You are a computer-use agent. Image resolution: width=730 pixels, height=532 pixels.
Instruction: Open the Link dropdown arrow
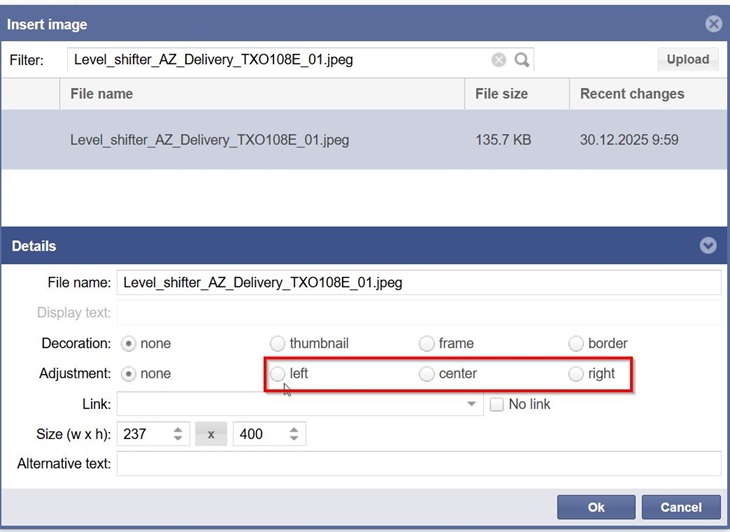click(472, 405)
